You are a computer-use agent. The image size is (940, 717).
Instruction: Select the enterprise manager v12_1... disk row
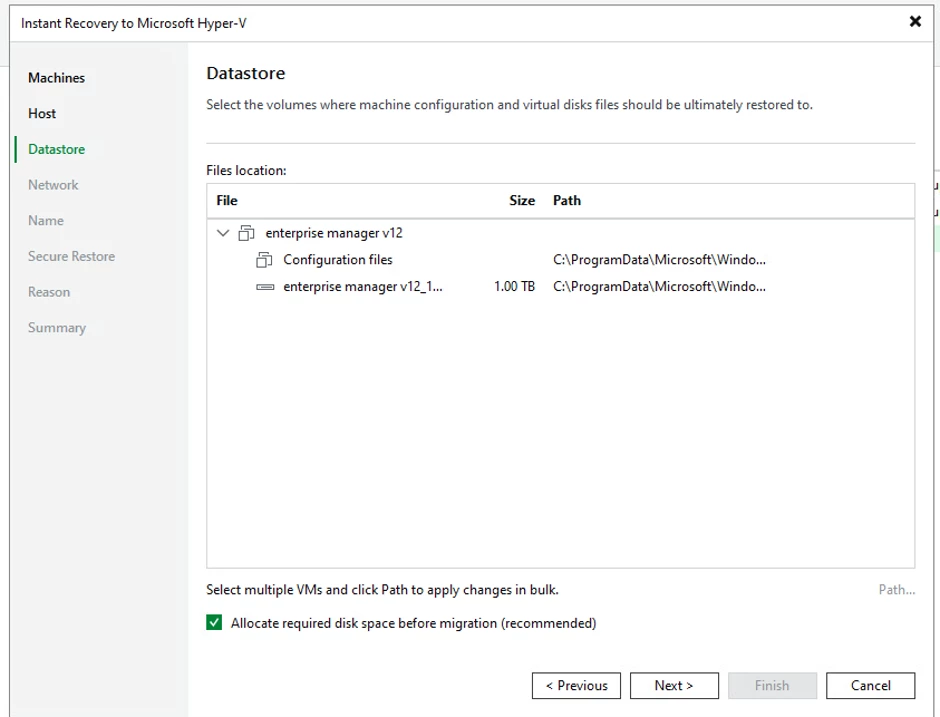(x=561, y=287)
